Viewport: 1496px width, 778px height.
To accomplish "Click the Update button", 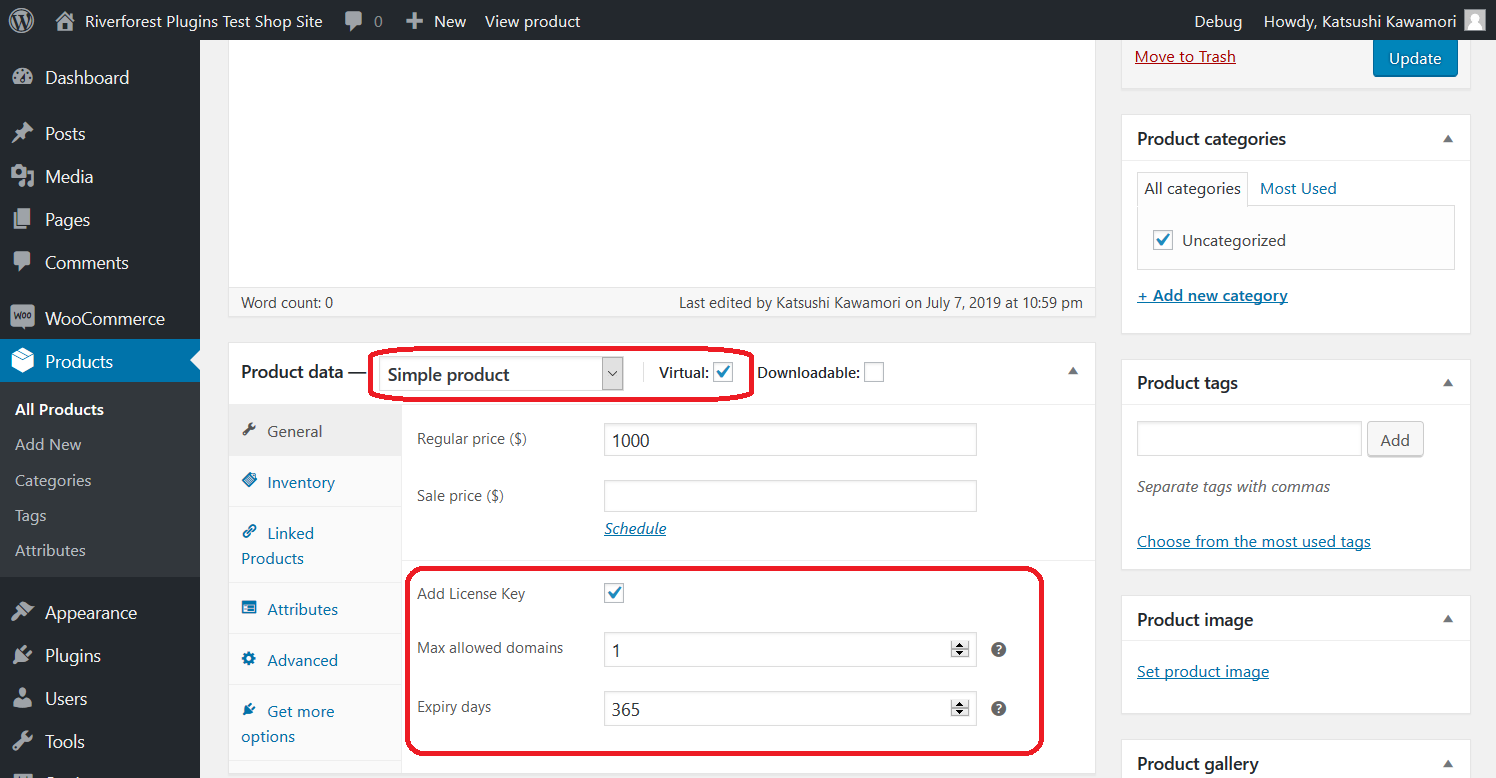I will tap(1415, 58).
